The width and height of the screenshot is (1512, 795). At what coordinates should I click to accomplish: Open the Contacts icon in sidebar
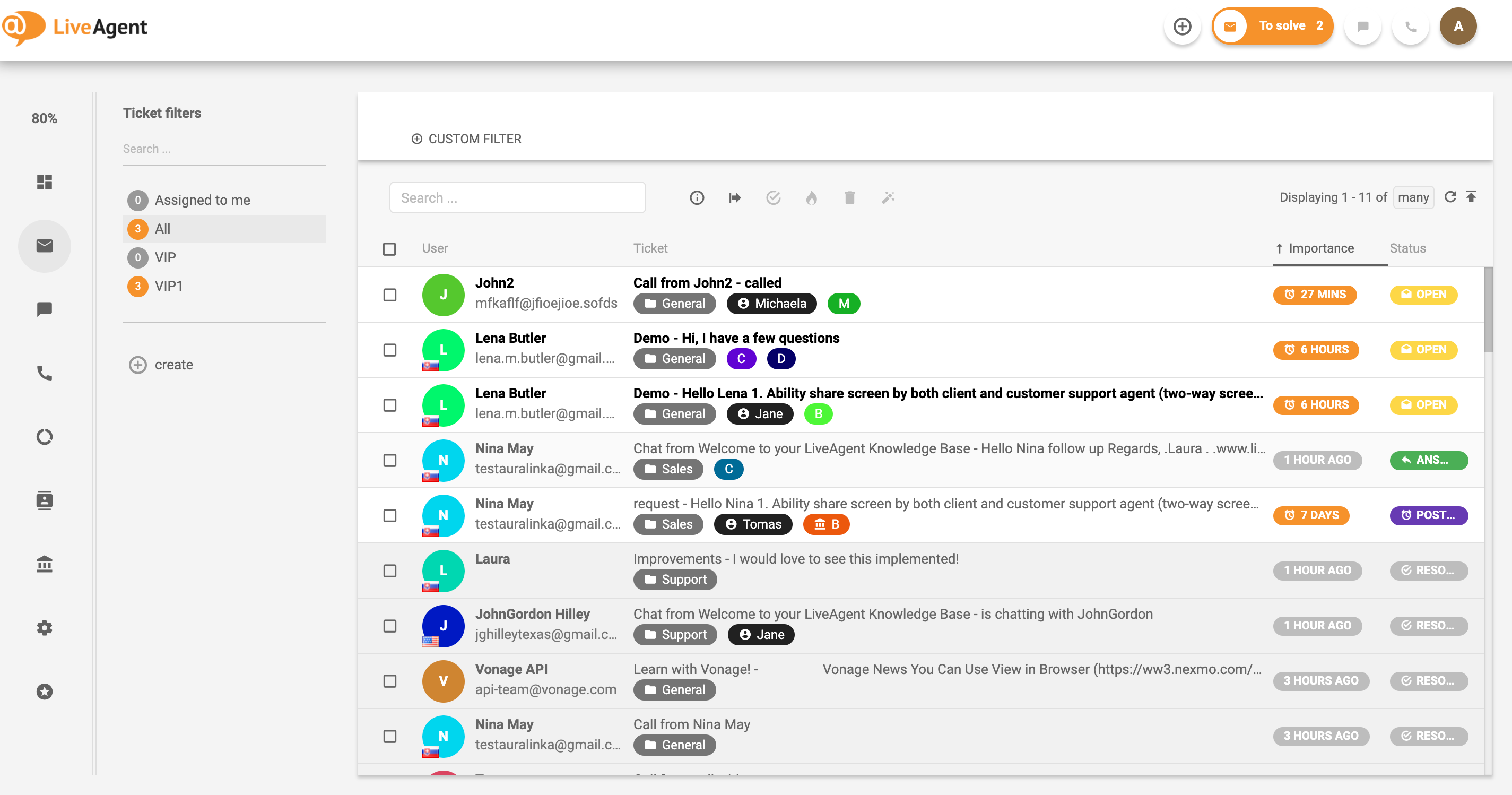click(x=45, y=500)
